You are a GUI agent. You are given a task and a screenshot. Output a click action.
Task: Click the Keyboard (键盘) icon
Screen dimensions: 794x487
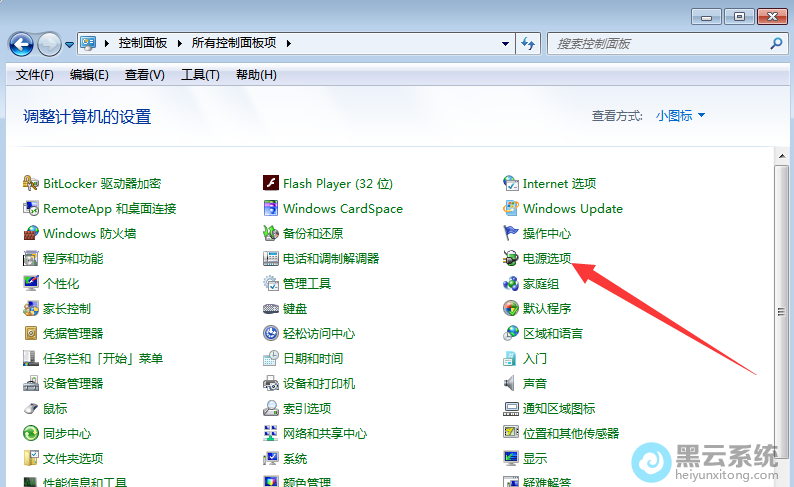point(271,309)
